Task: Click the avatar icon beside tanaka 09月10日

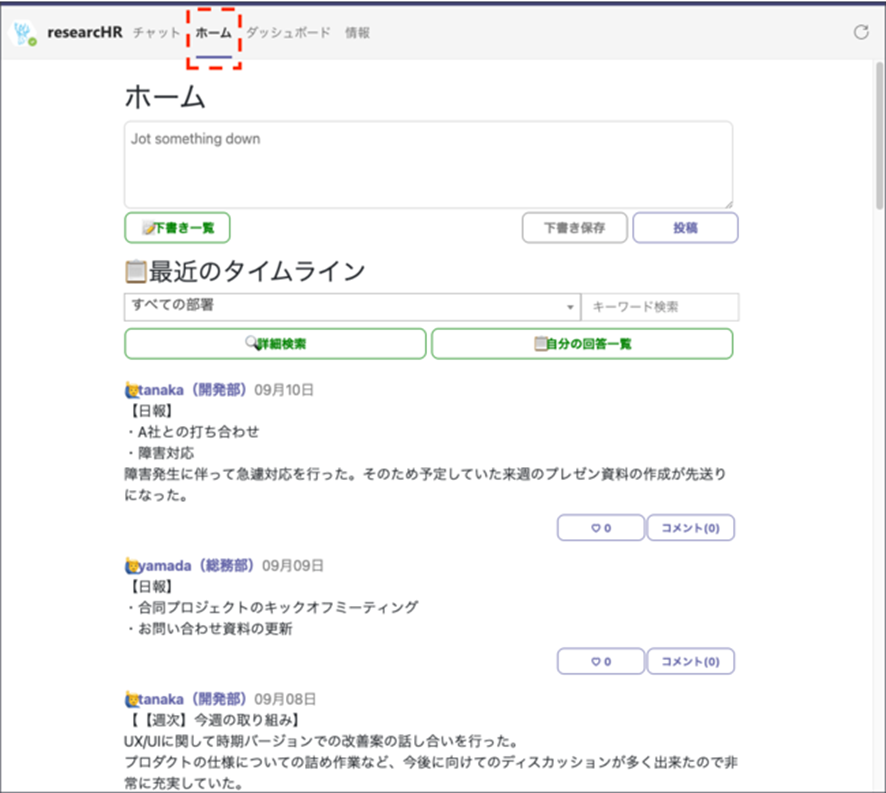Action: point(132,390)
